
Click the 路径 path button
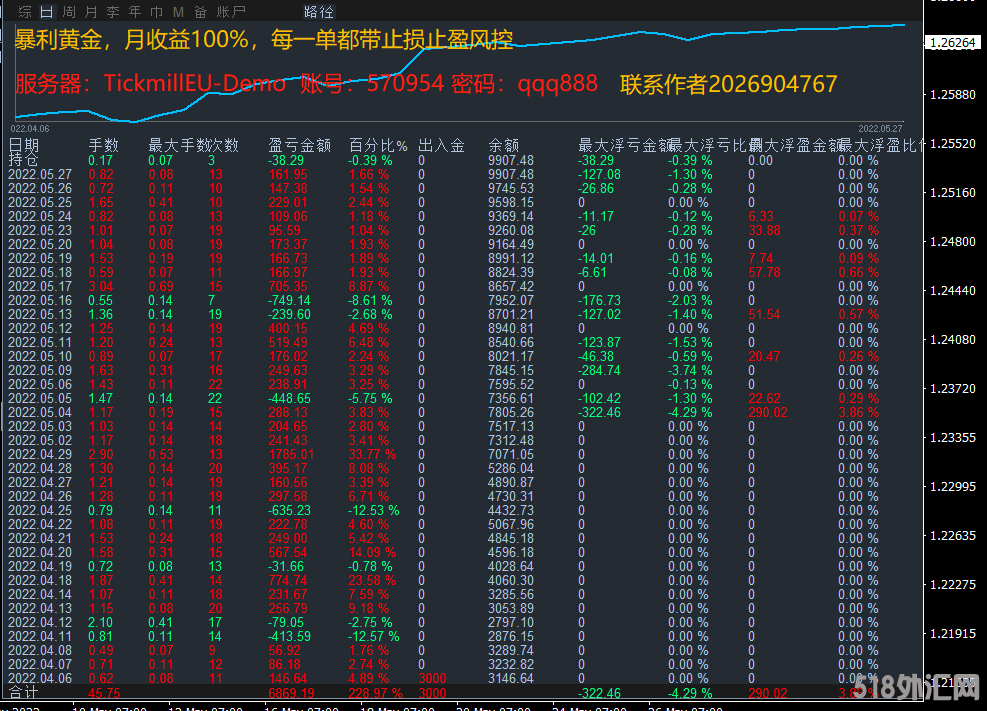click(x=319, y=11)
